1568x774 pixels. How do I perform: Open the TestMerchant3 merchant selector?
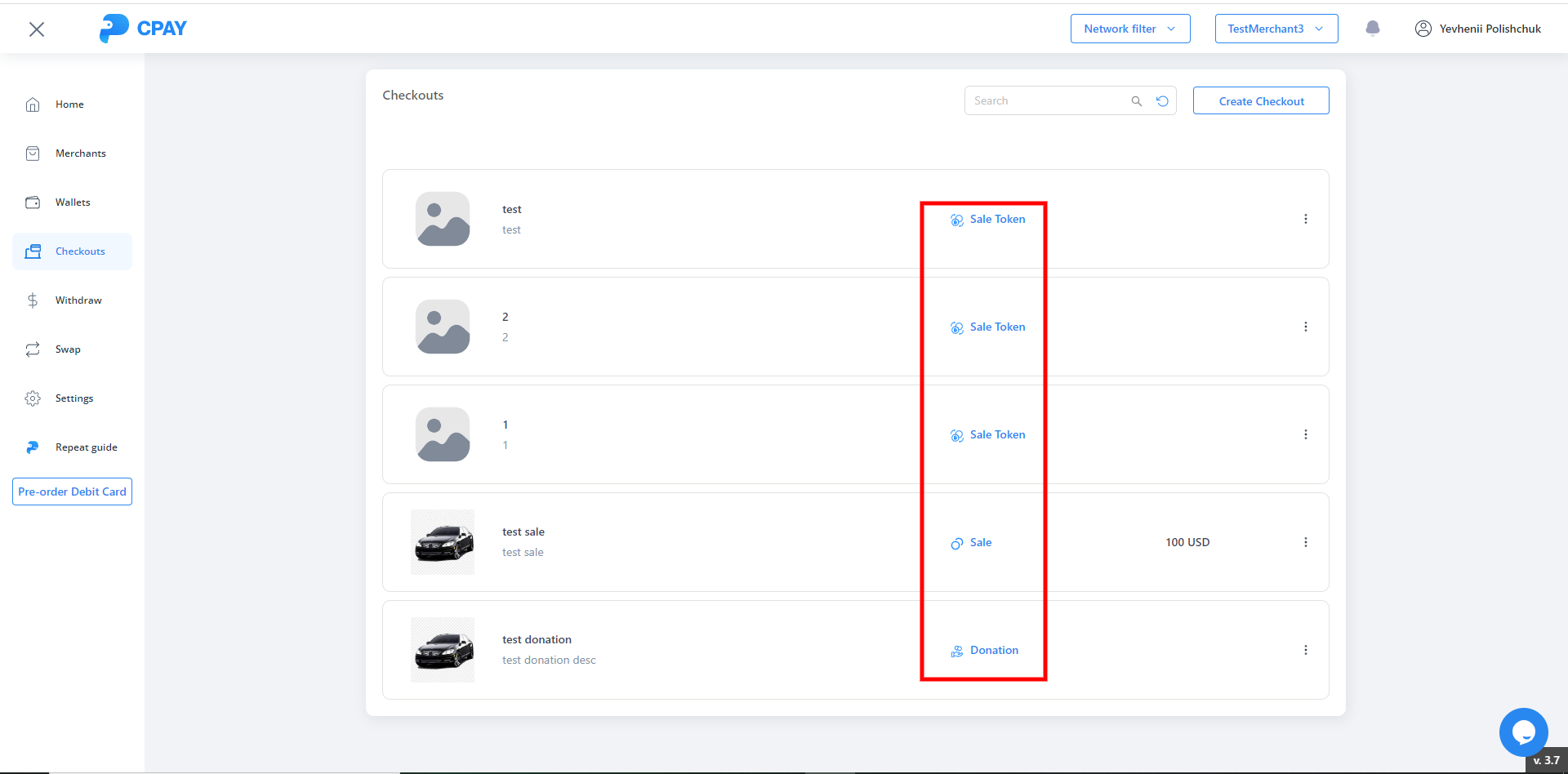click(x=1276, y=29)
